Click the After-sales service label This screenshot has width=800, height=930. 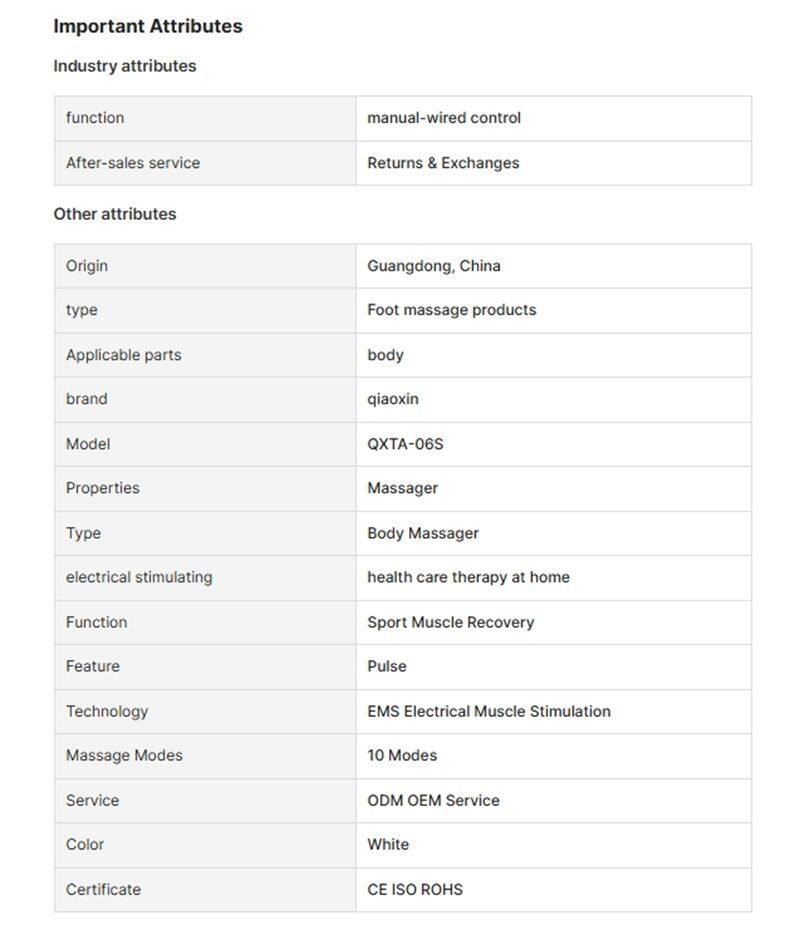pyautogui.click(x=133, y=163)
